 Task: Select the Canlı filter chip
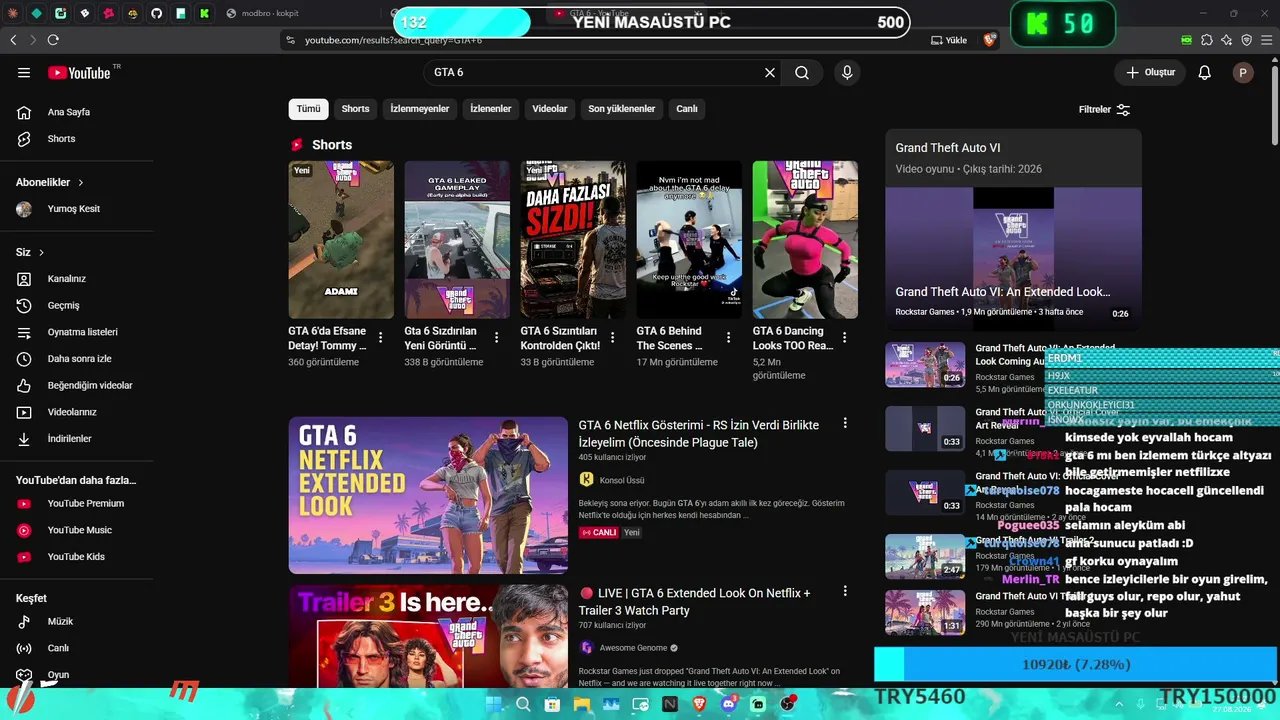tap(687, 109)
